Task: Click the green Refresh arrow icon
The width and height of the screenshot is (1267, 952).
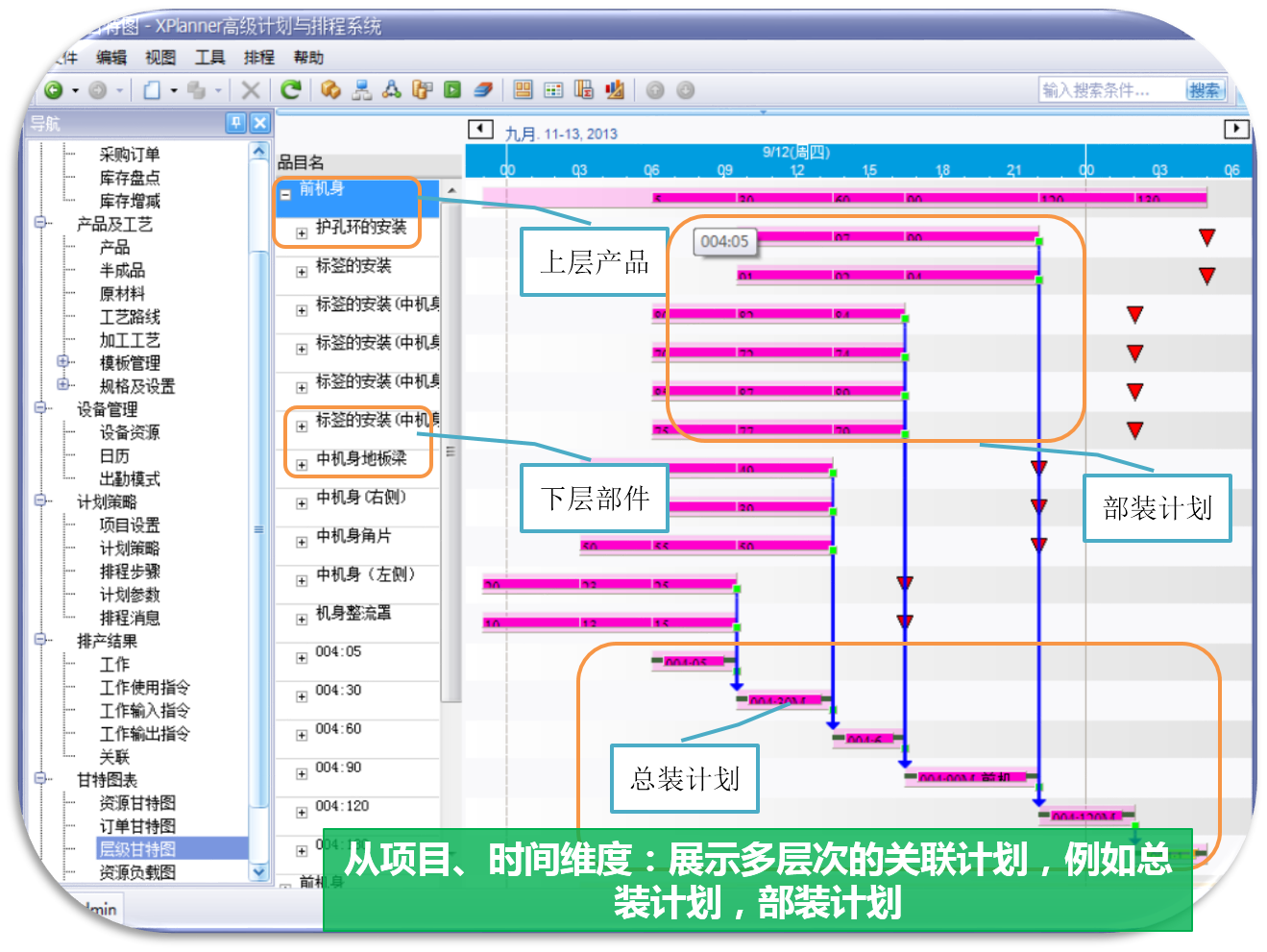Action: pyautogui.click(x=291, y=89)
